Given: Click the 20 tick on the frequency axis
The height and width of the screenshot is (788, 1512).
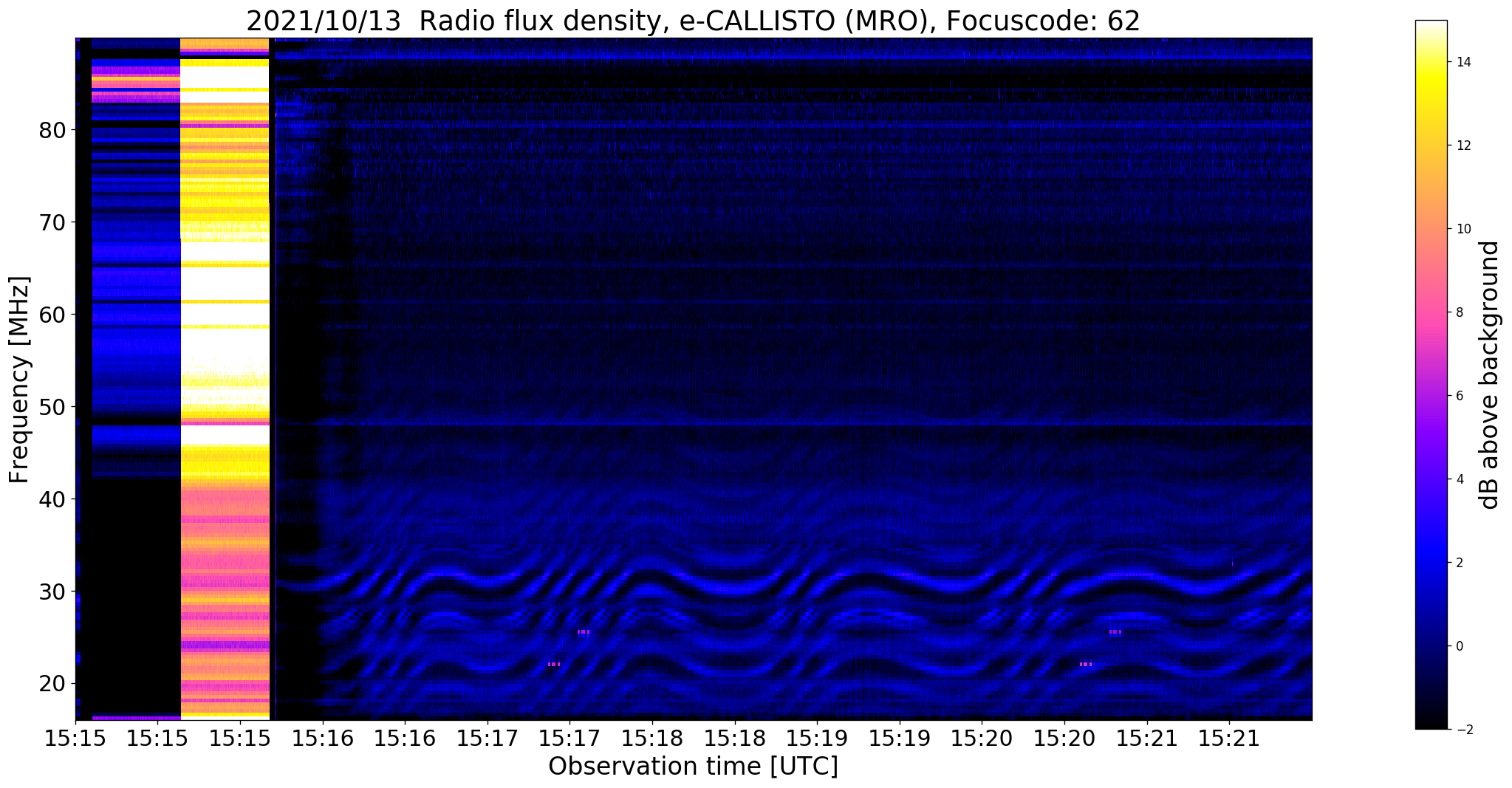Looking at the screenshot, I should point(52,684).
